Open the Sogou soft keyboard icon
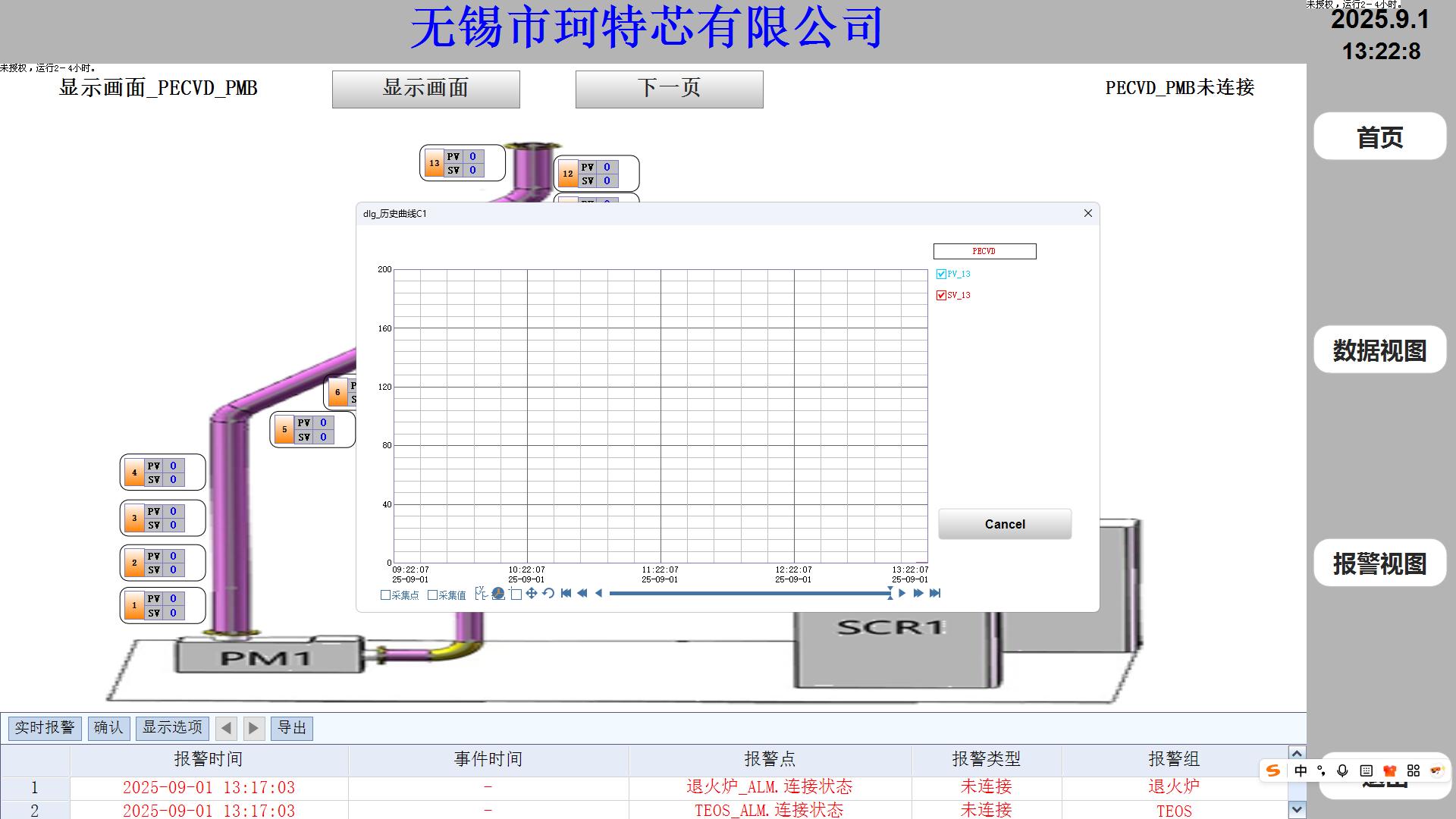This screenshot has width=1456, height=819. pos(1366,770)
